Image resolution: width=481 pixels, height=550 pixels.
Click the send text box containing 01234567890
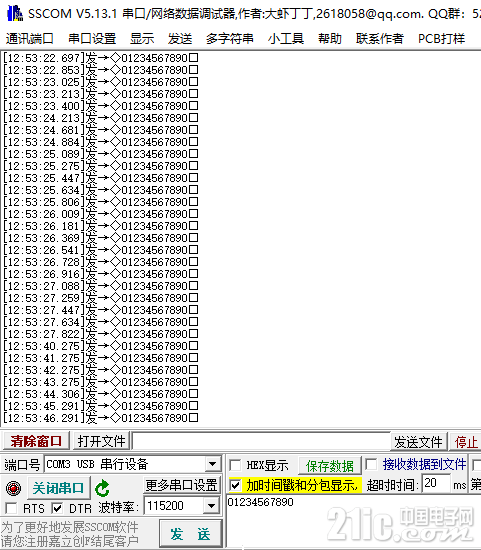tap(354, 521)
